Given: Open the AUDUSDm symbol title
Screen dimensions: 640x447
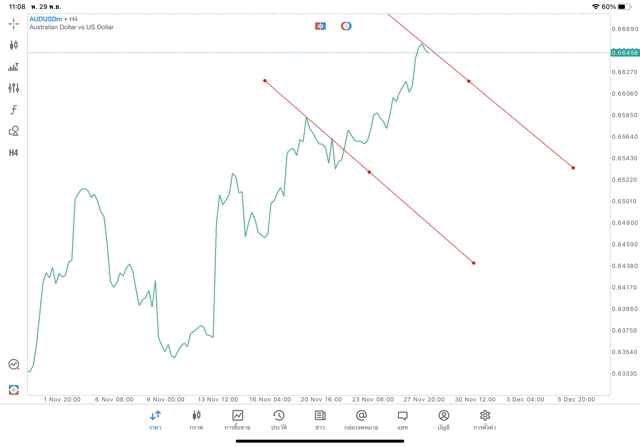Looking at the screenshot, I should [45, 18].
